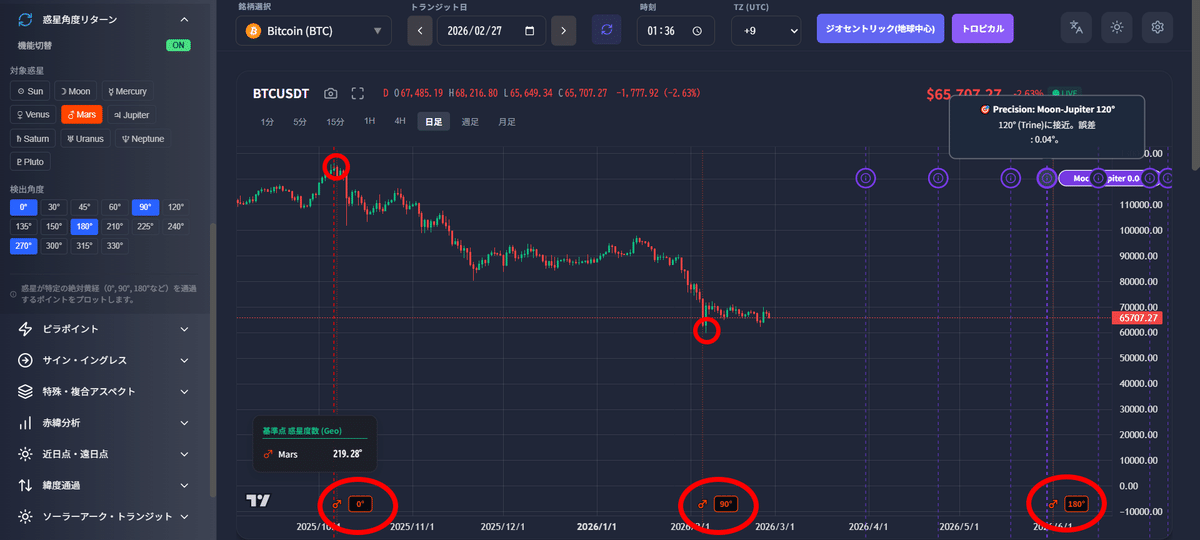Deselect the highlighted Mars planet button

coord(82,115)
